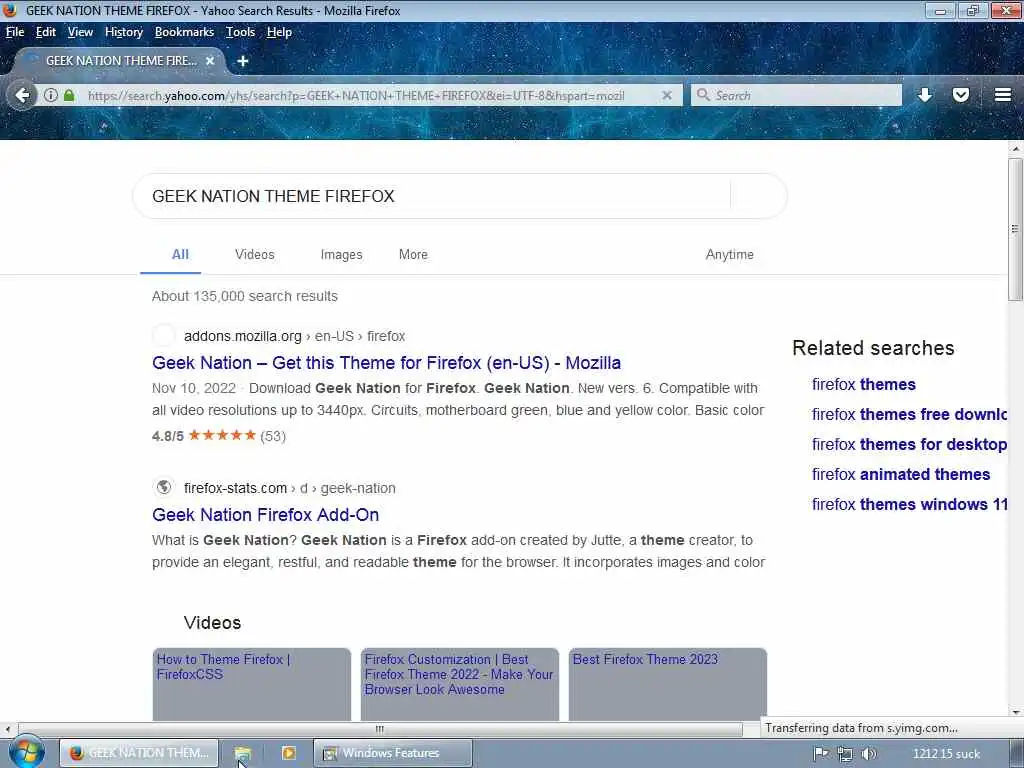The height and width of the screenshot is (768, 1024).
Task: Open the Bookmarks menu
Action: (x=184, y=32)
